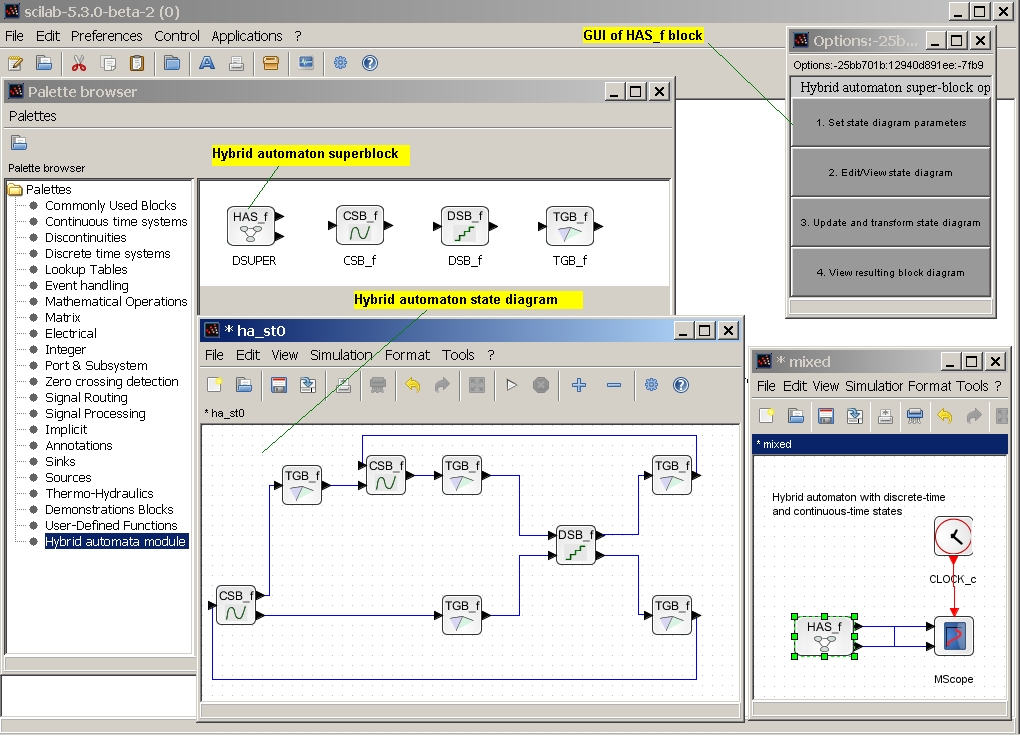Click the save floppy icon in ha_st0 toolbar
1020x736 pixels.
[278, 385]
